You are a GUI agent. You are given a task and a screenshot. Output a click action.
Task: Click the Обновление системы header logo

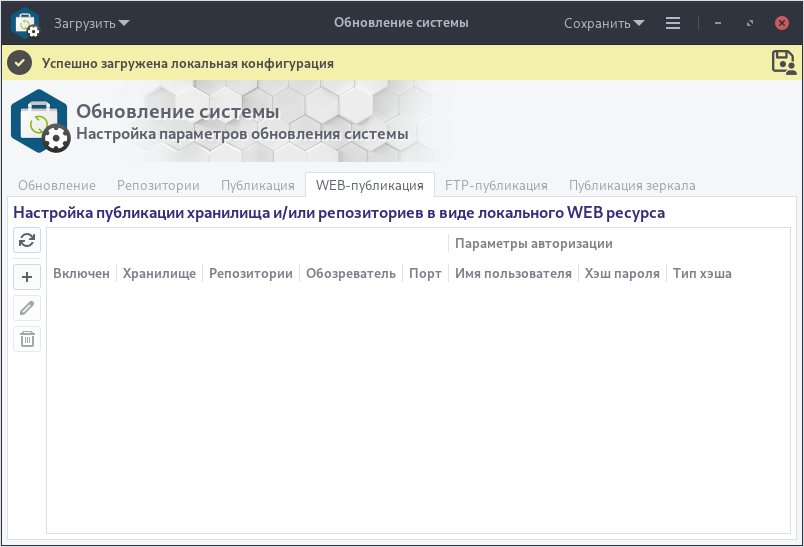(x=40, y=121)
